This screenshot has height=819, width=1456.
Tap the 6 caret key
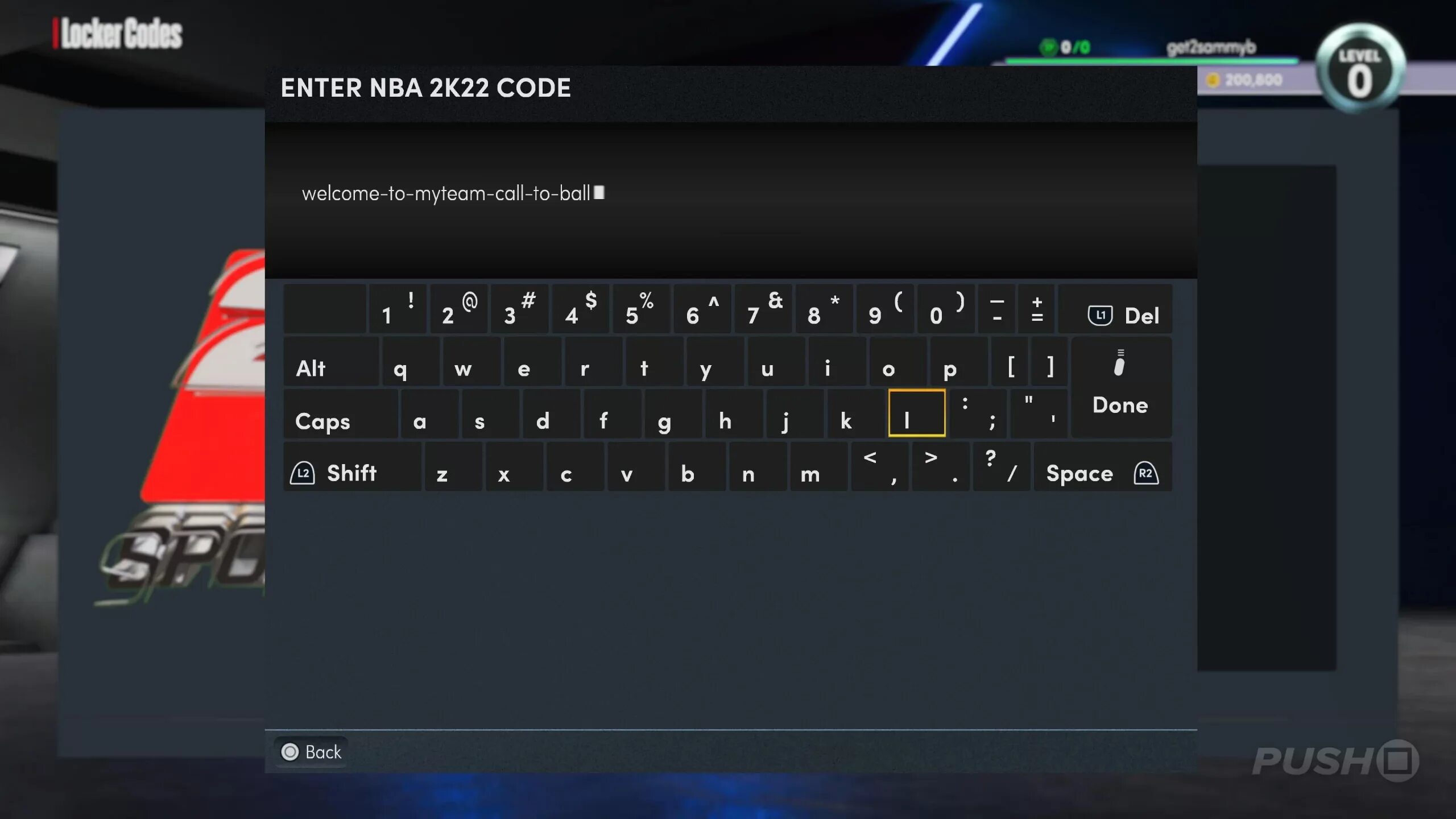[702, 309]
